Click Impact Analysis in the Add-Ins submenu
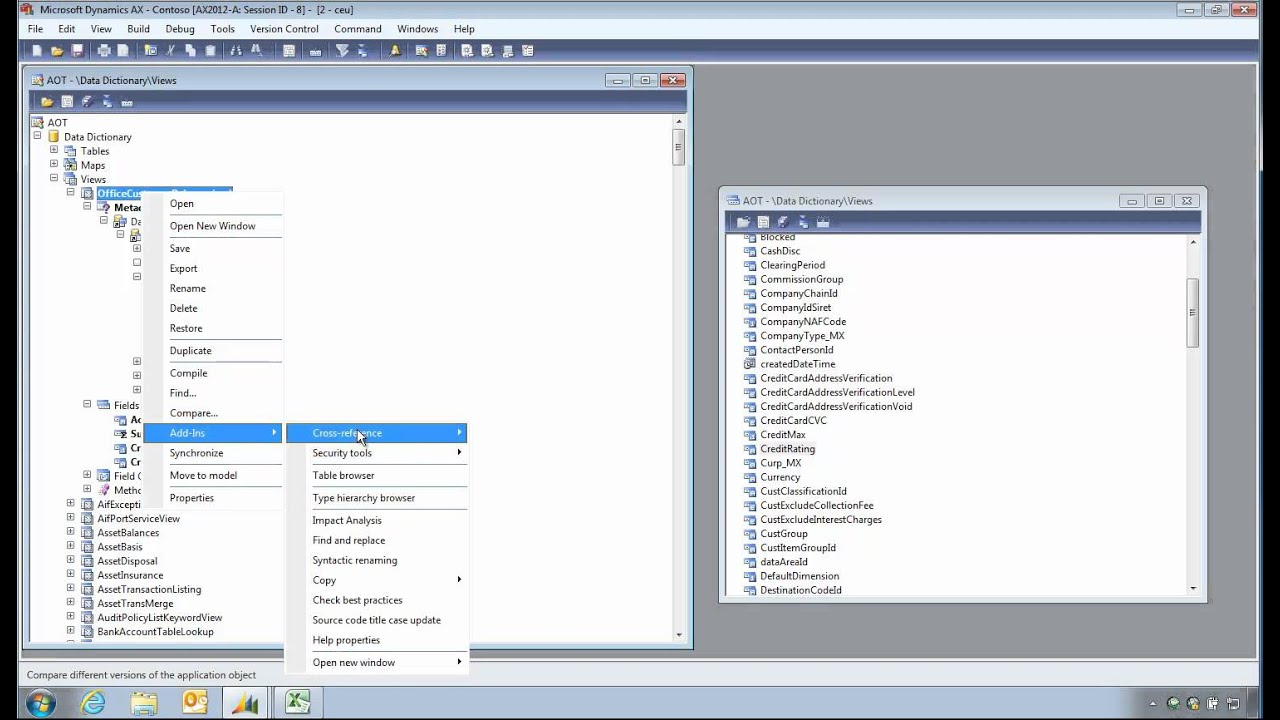Screen dimensions: 1280x720 point(376,520)
